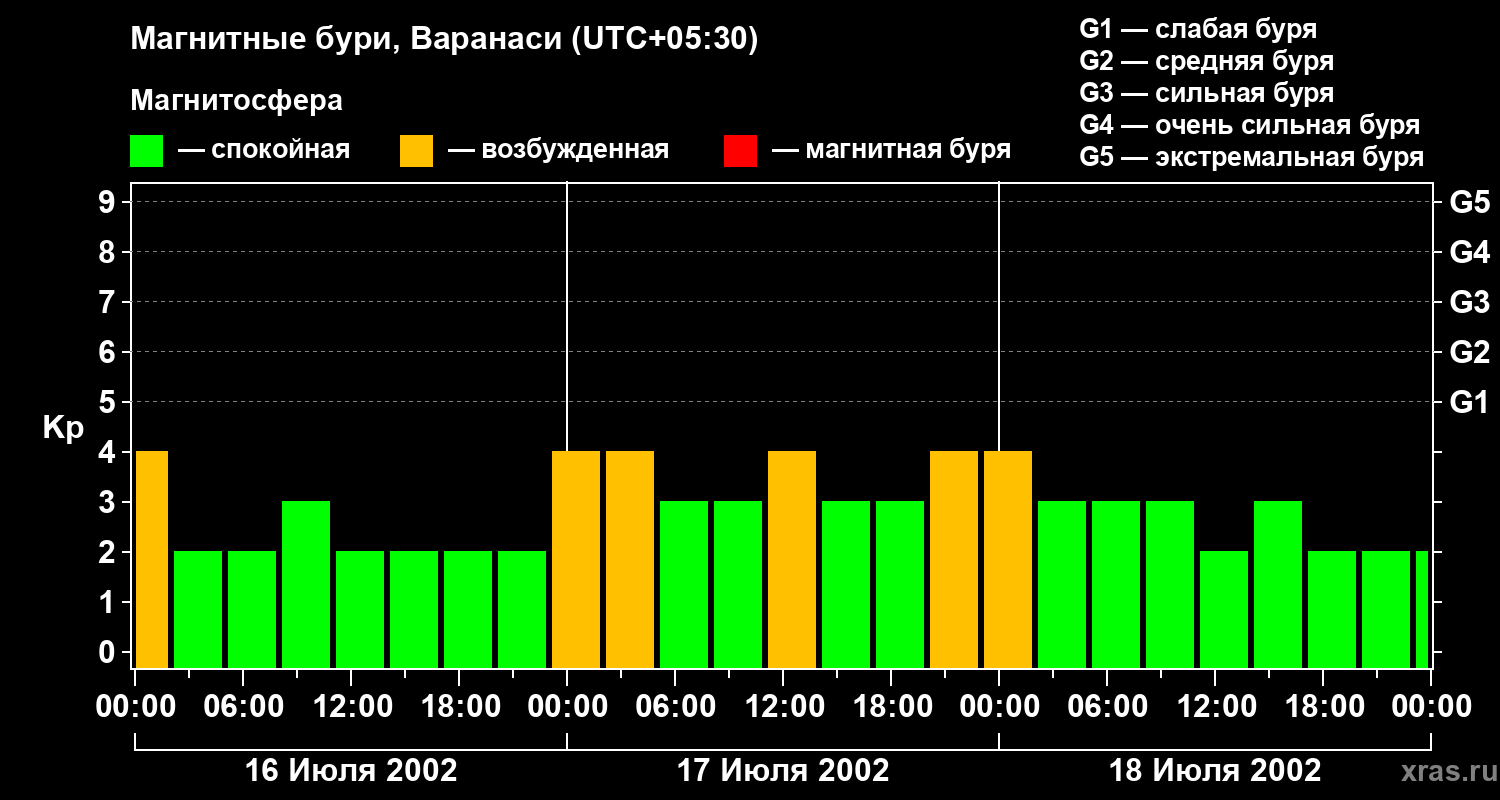Click the G3 tick label on the right axis
This screenshot has width=1500, height=800.
pos(1469,302)
